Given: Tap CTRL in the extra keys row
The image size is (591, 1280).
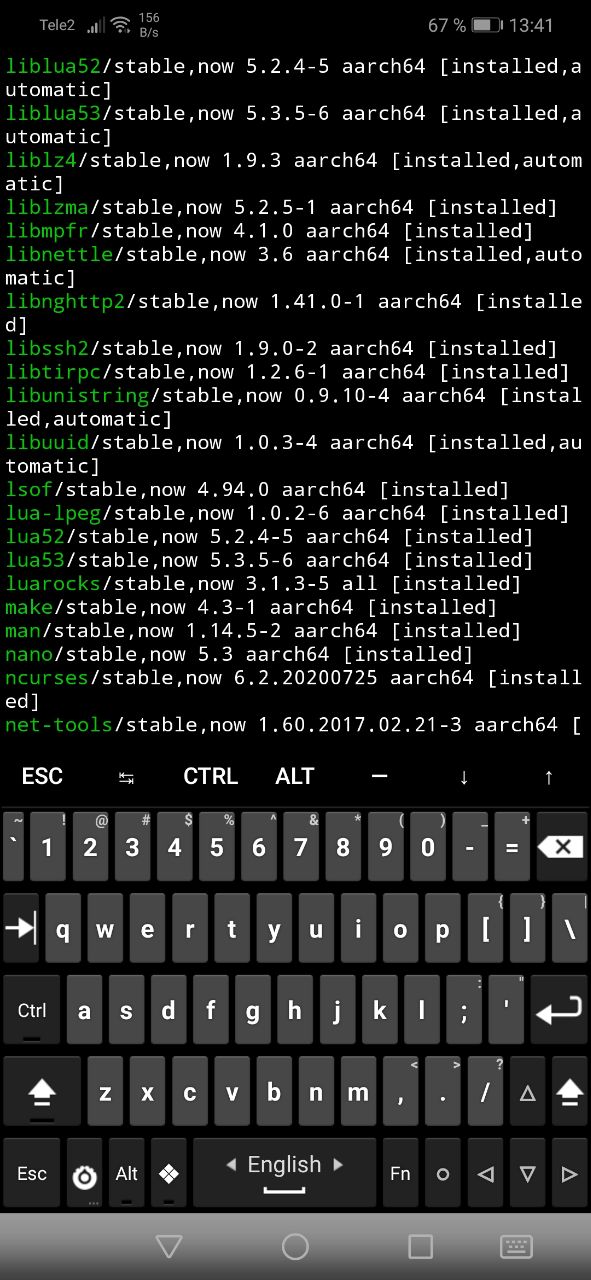Looking at the screenshot, I should (x=211, y=777).
